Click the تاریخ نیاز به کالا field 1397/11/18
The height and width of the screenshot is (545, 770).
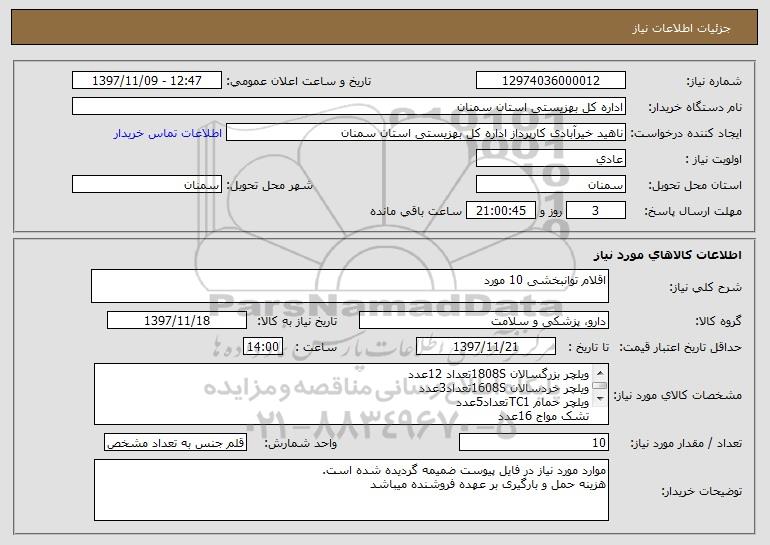pyautogui.click(x=177, y=320)
